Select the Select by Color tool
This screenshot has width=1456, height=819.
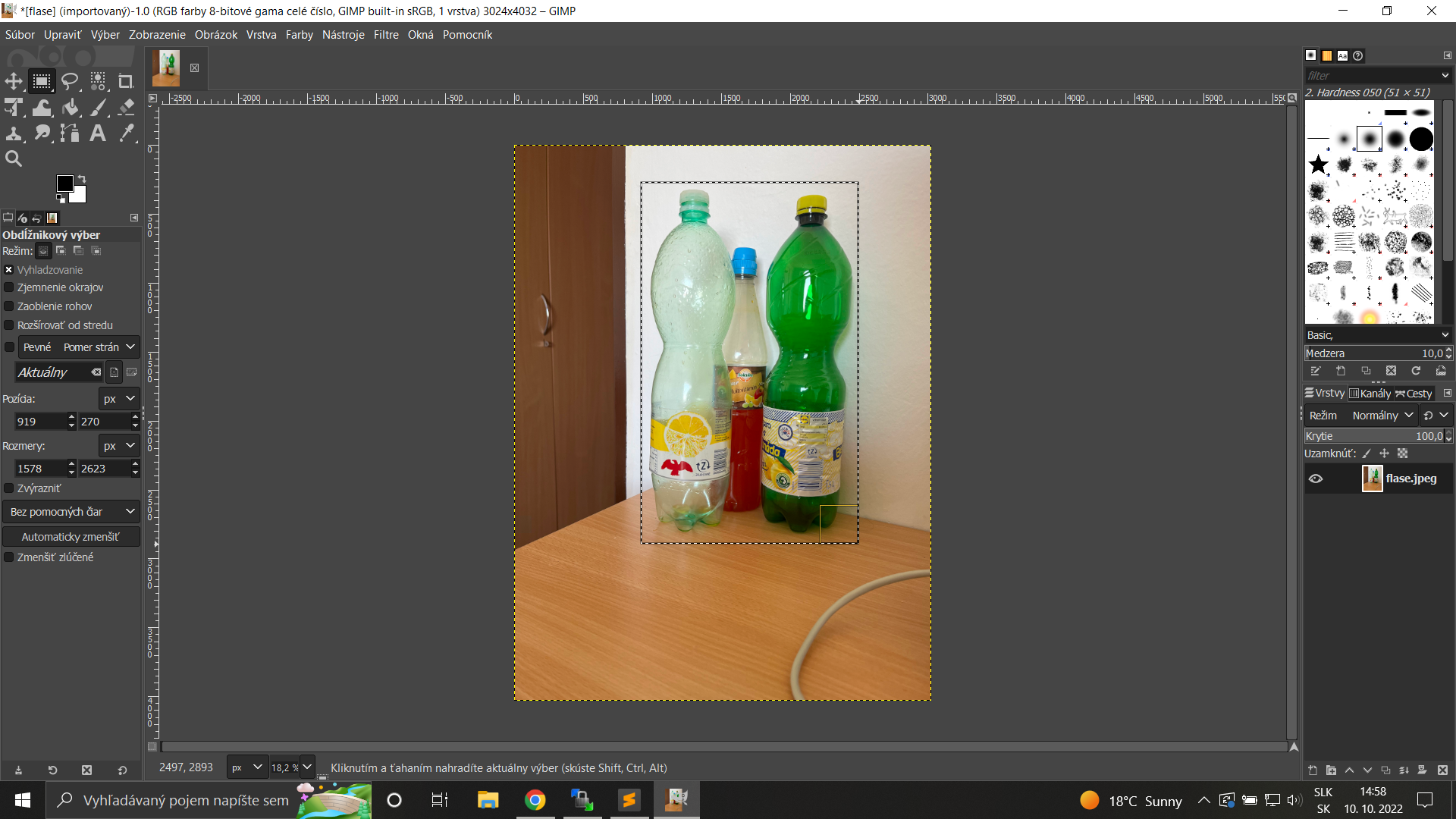tap(98, 81)
